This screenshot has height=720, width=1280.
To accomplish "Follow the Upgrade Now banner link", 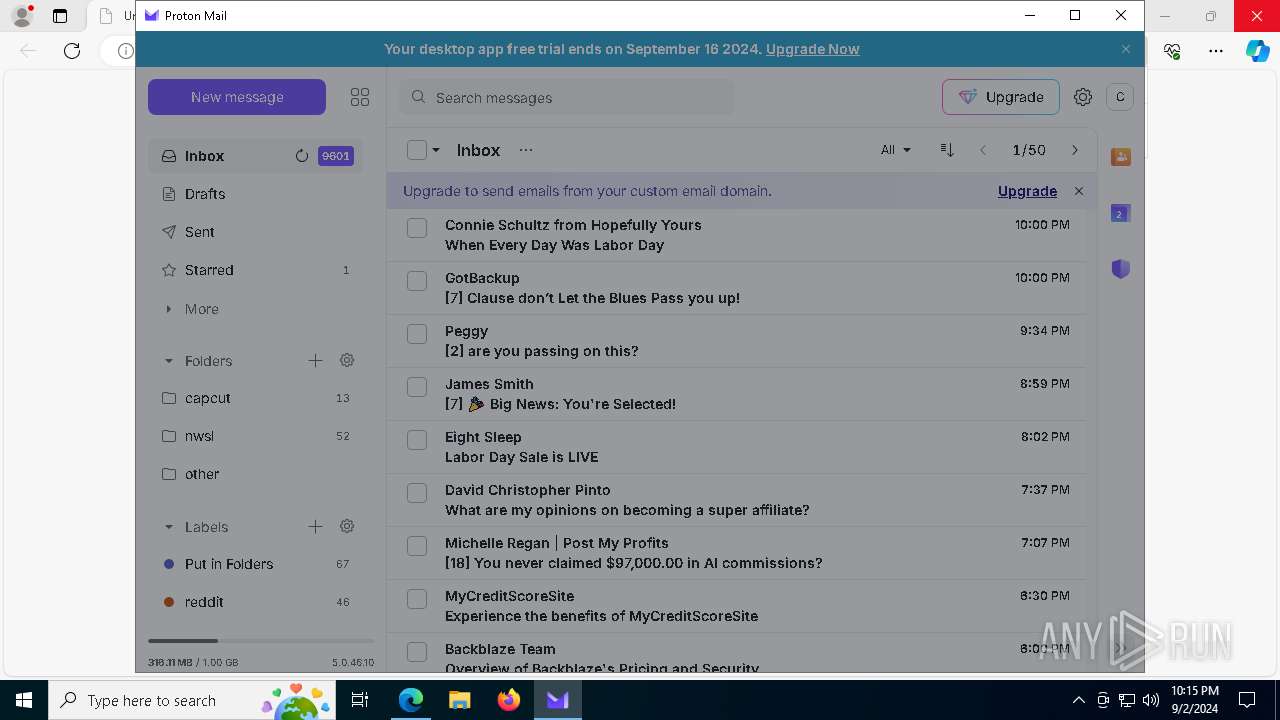I will (812, 49).
